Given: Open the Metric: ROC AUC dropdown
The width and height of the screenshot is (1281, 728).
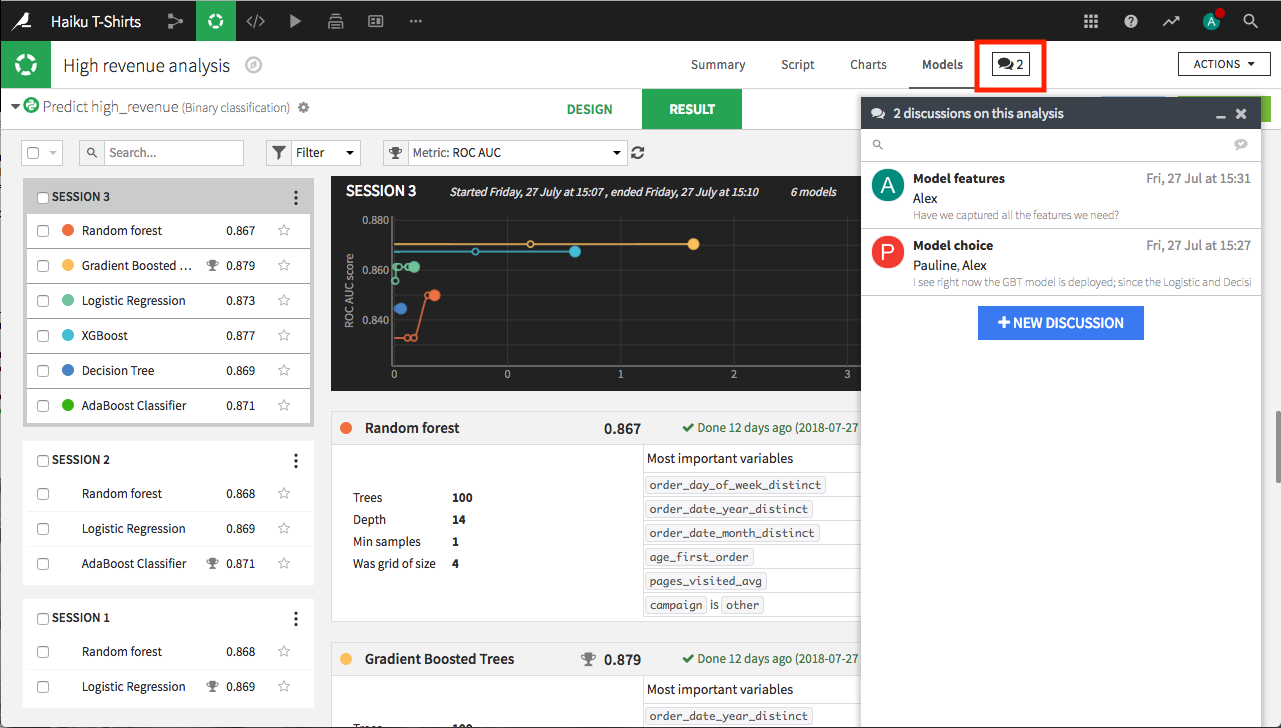Looking at the screenshot, I should tap(505, 153).
